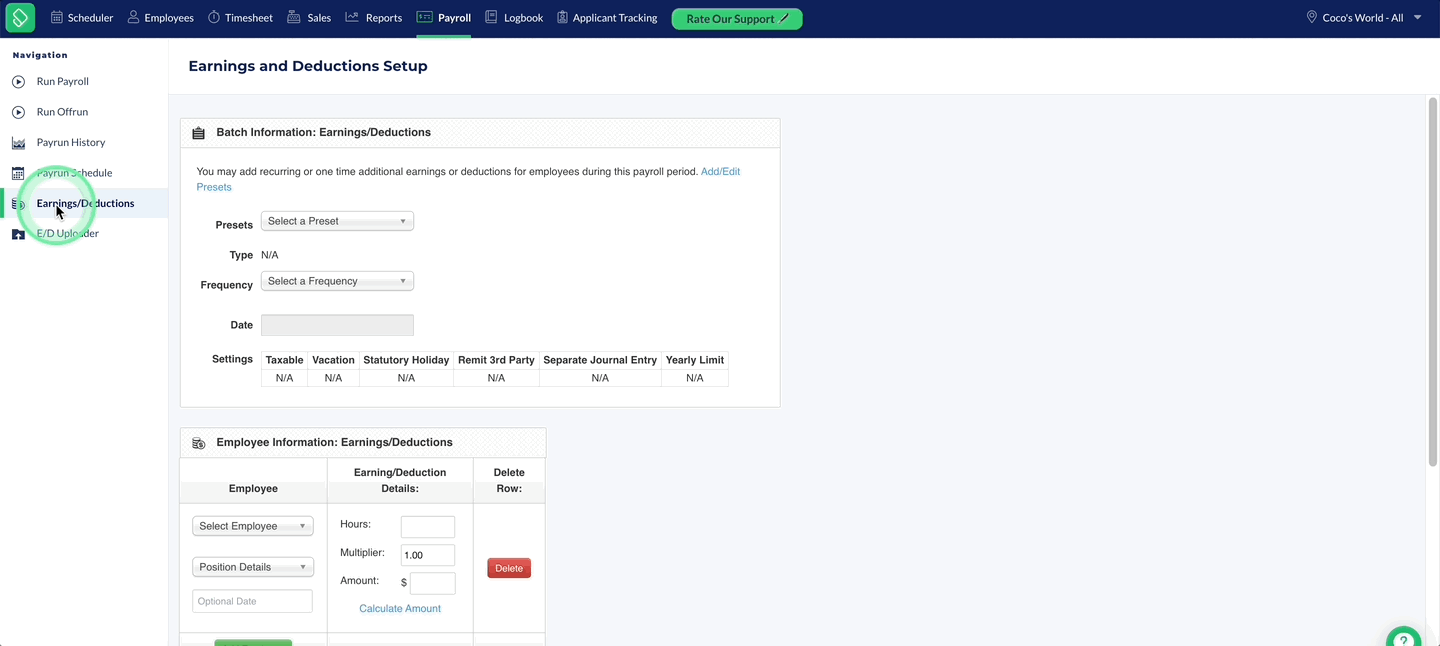Click the Logbook icon
The width and height of the screenshot is (1440, 646).
[491, 18]
